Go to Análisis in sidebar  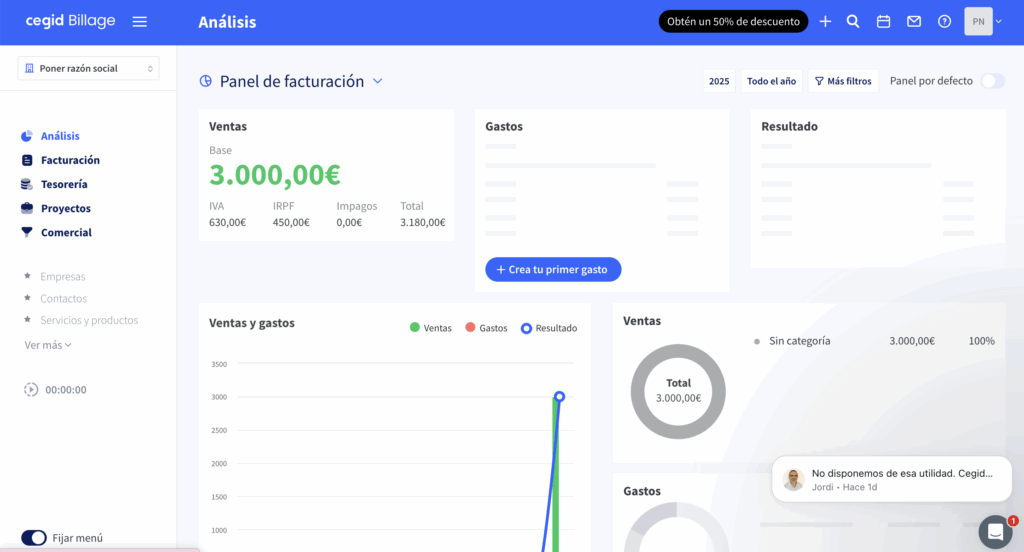[60, 136]
